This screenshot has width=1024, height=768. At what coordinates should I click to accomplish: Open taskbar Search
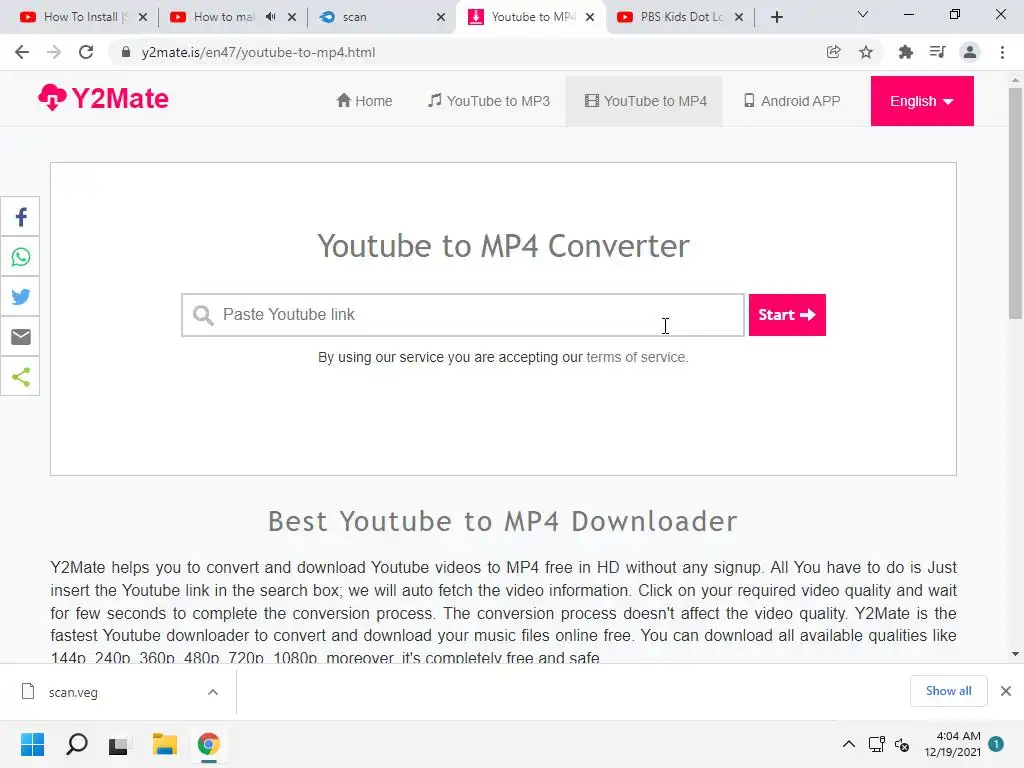pos(76,744)
